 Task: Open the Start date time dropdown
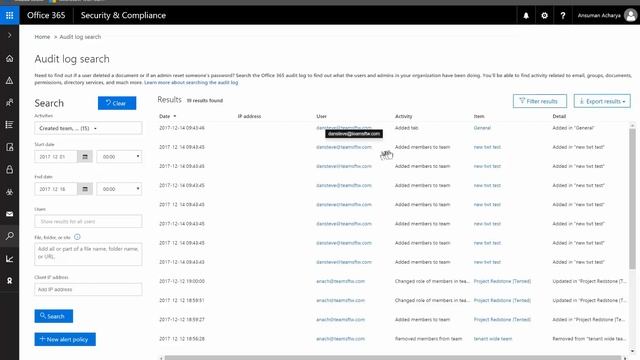tap(119, 157)
